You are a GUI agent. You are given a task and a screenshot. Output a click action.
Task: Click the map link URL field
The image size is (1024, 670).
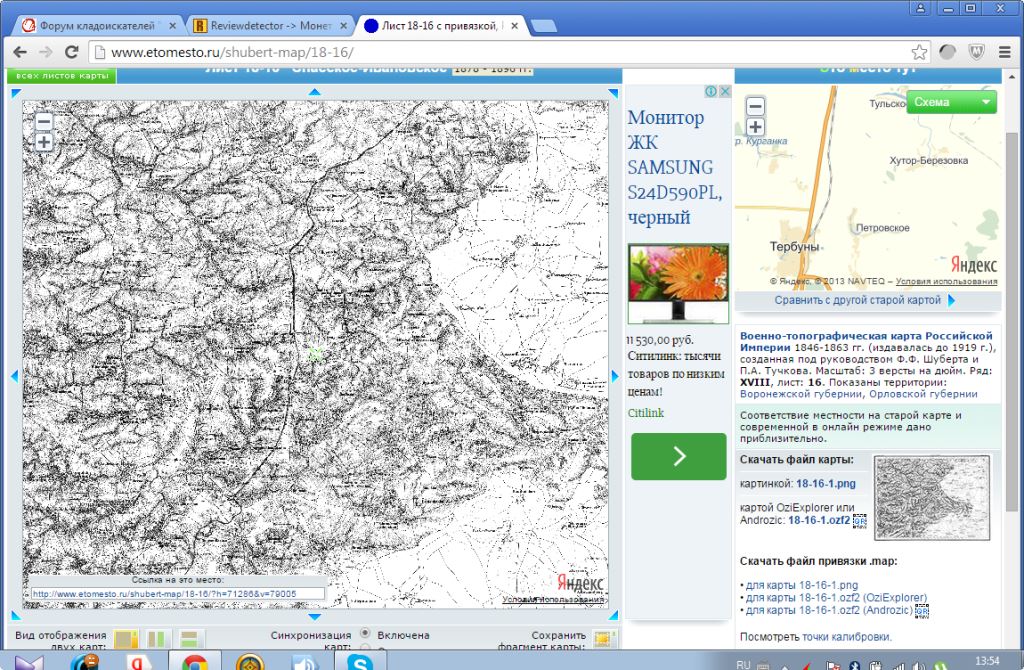pyautogui.click(x=177, y=593)
